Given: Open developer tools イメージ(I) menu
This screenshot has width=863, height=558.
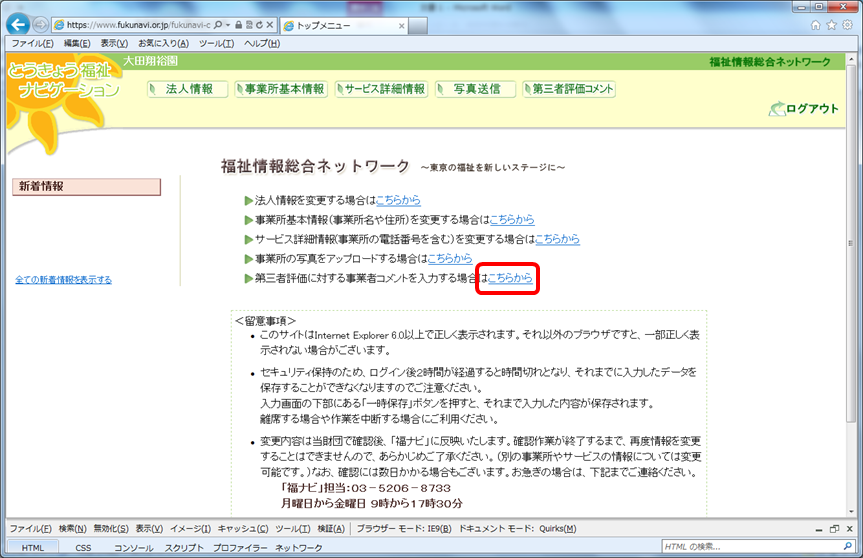Looking at the screenshot, I should [x=190, y=528].
